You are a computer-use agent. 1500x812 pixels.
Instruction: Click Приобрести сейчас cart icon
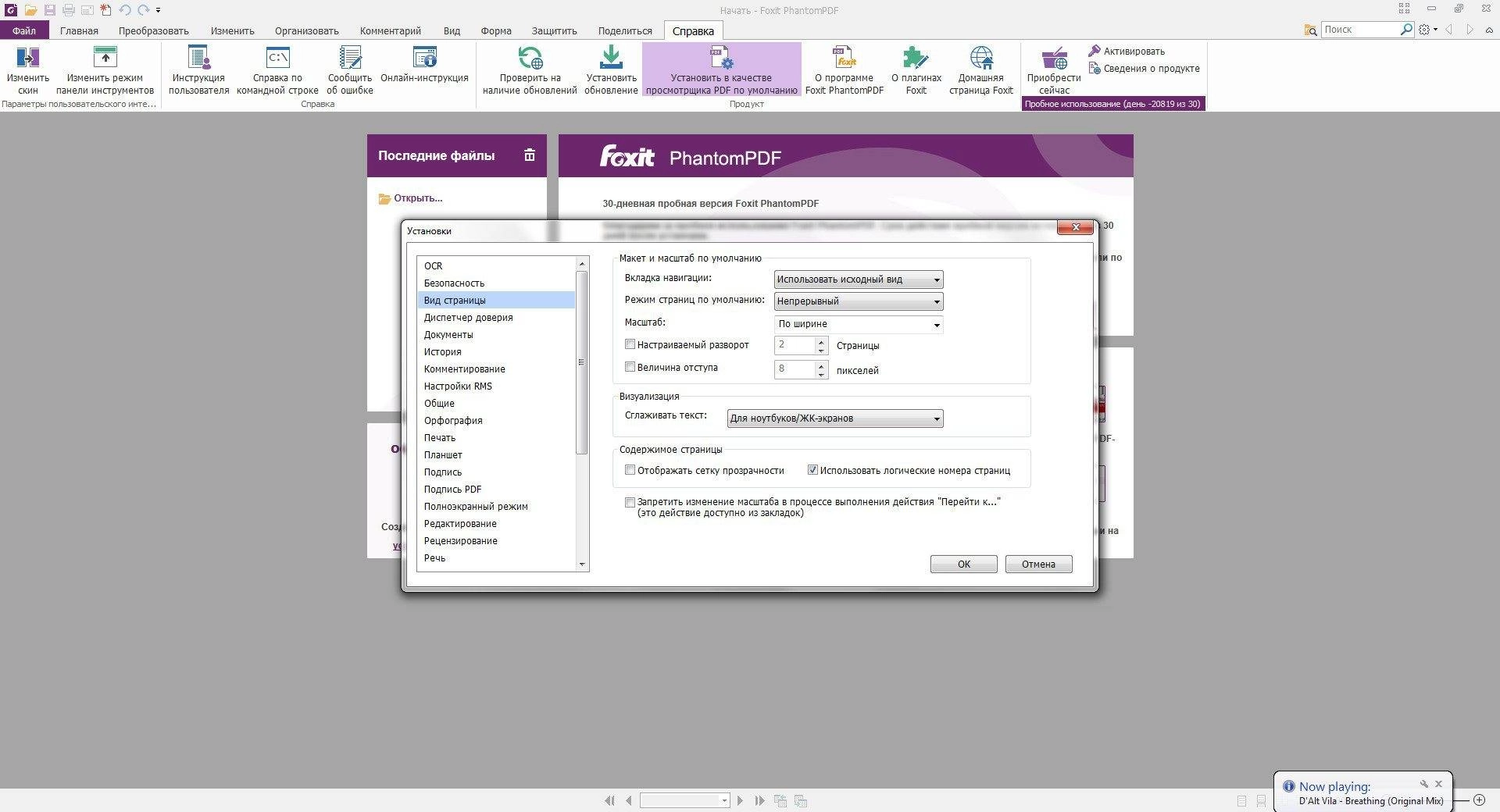(x=1054, y=58)
